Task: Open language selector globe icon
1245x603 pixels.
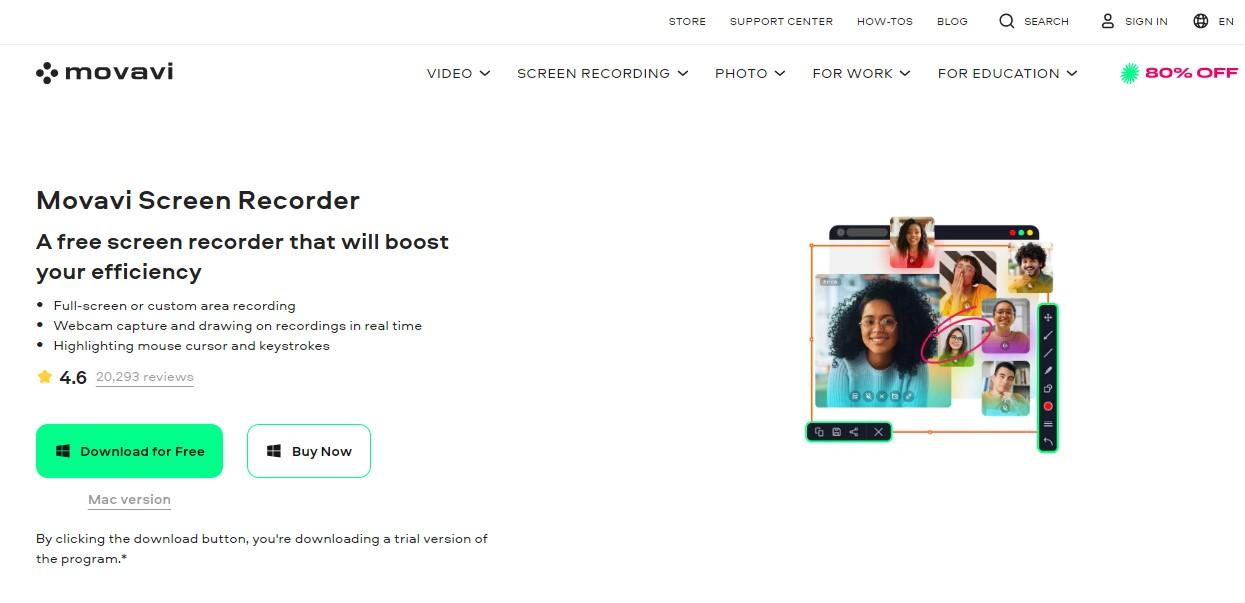Action: click(1201, 21)
